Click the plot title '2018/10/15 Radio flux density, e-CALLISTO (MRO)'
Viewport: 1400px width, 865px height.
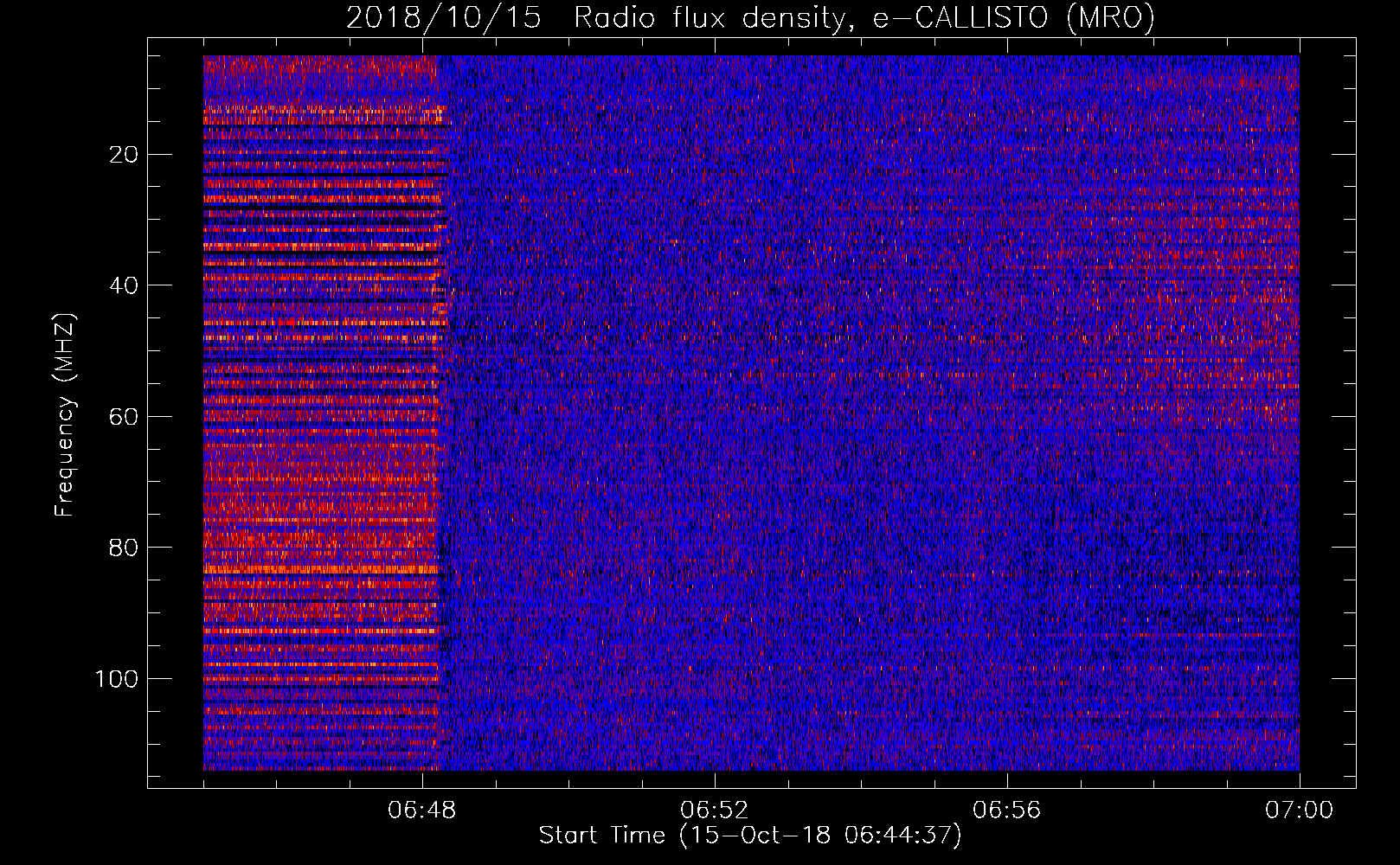[x=750, y=17]
